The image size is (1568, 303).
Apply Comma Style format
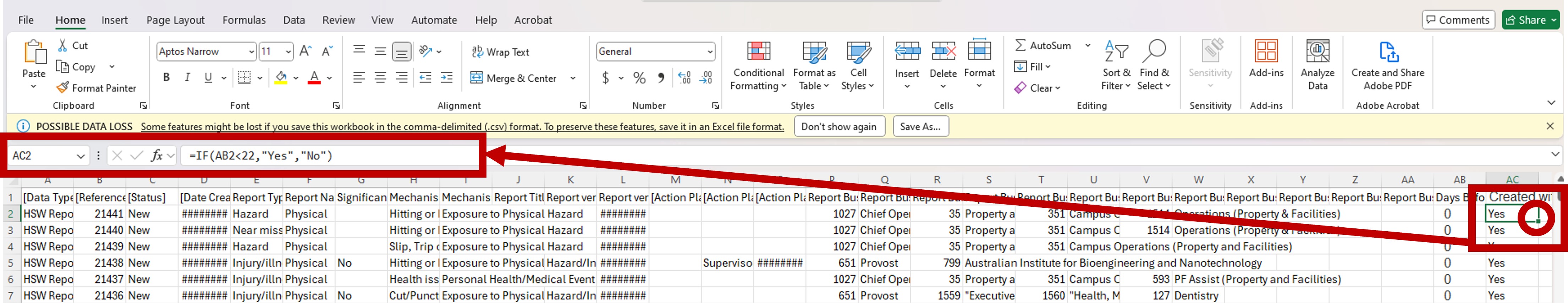click(661, 78)
